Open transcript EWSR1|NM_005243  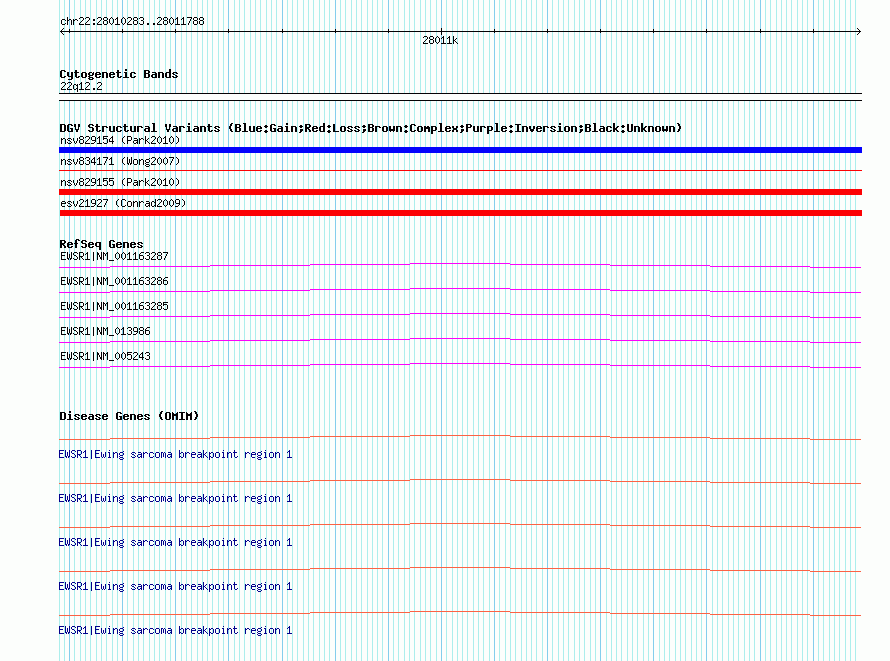coord(105,356)
